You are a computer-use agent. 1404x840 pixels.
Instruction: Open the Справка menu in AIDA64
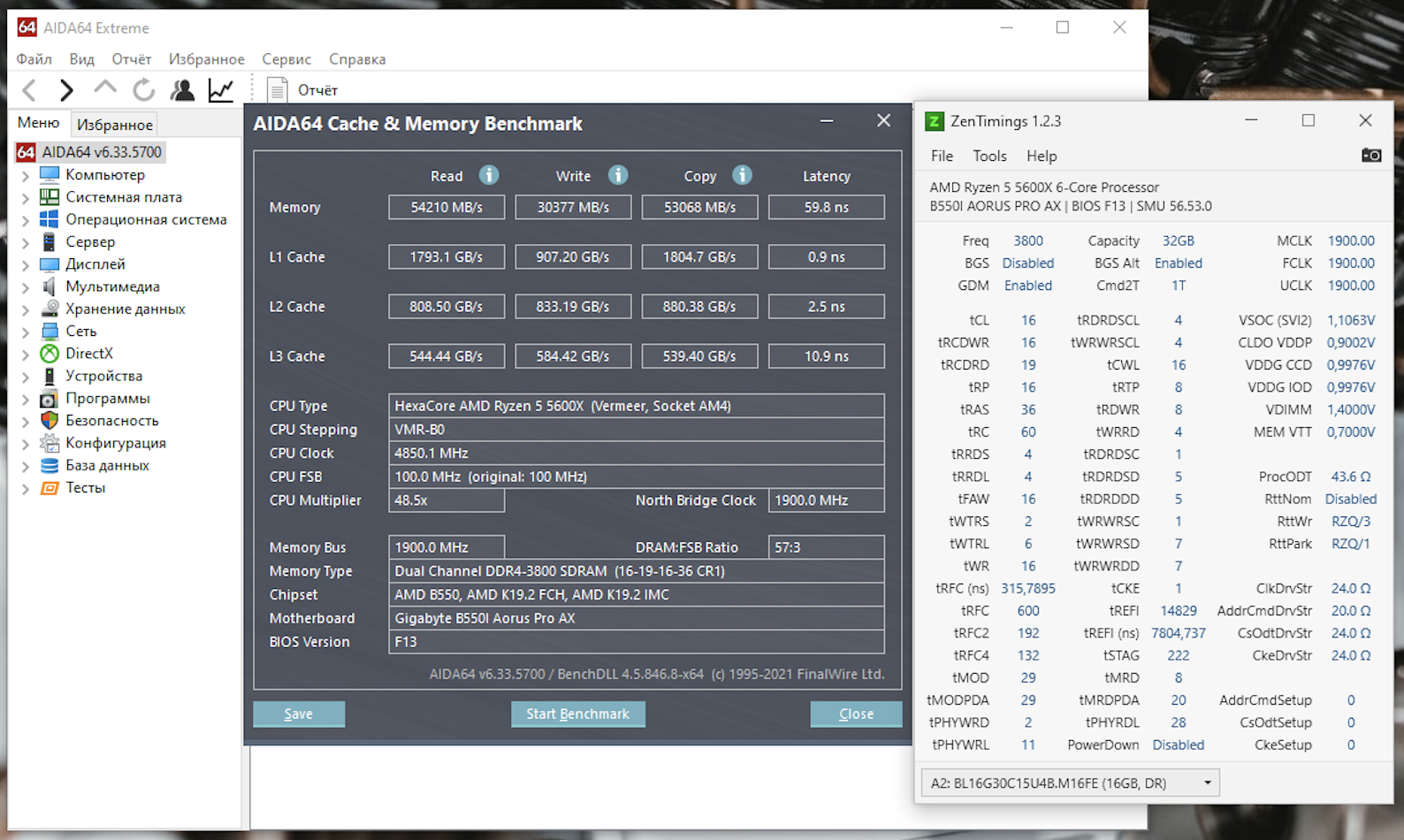click(x=357, y=59)
